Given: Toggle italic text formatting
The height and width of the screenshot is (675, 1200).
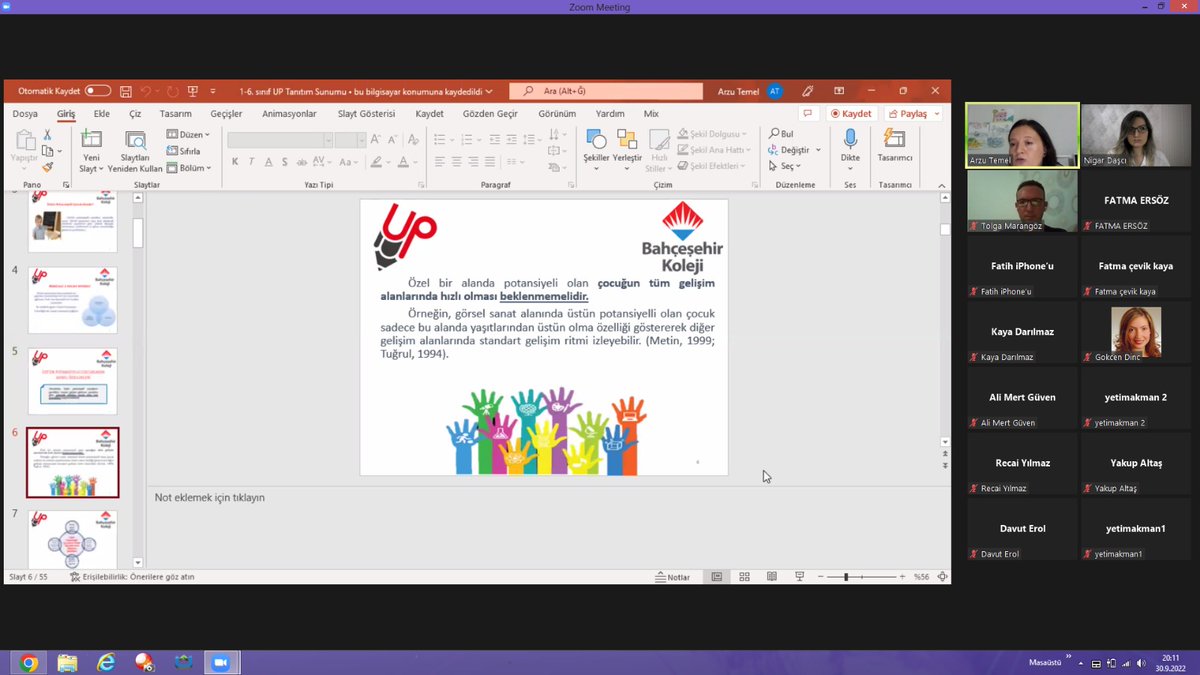Looking at the screenshot, I should [251, 160].
